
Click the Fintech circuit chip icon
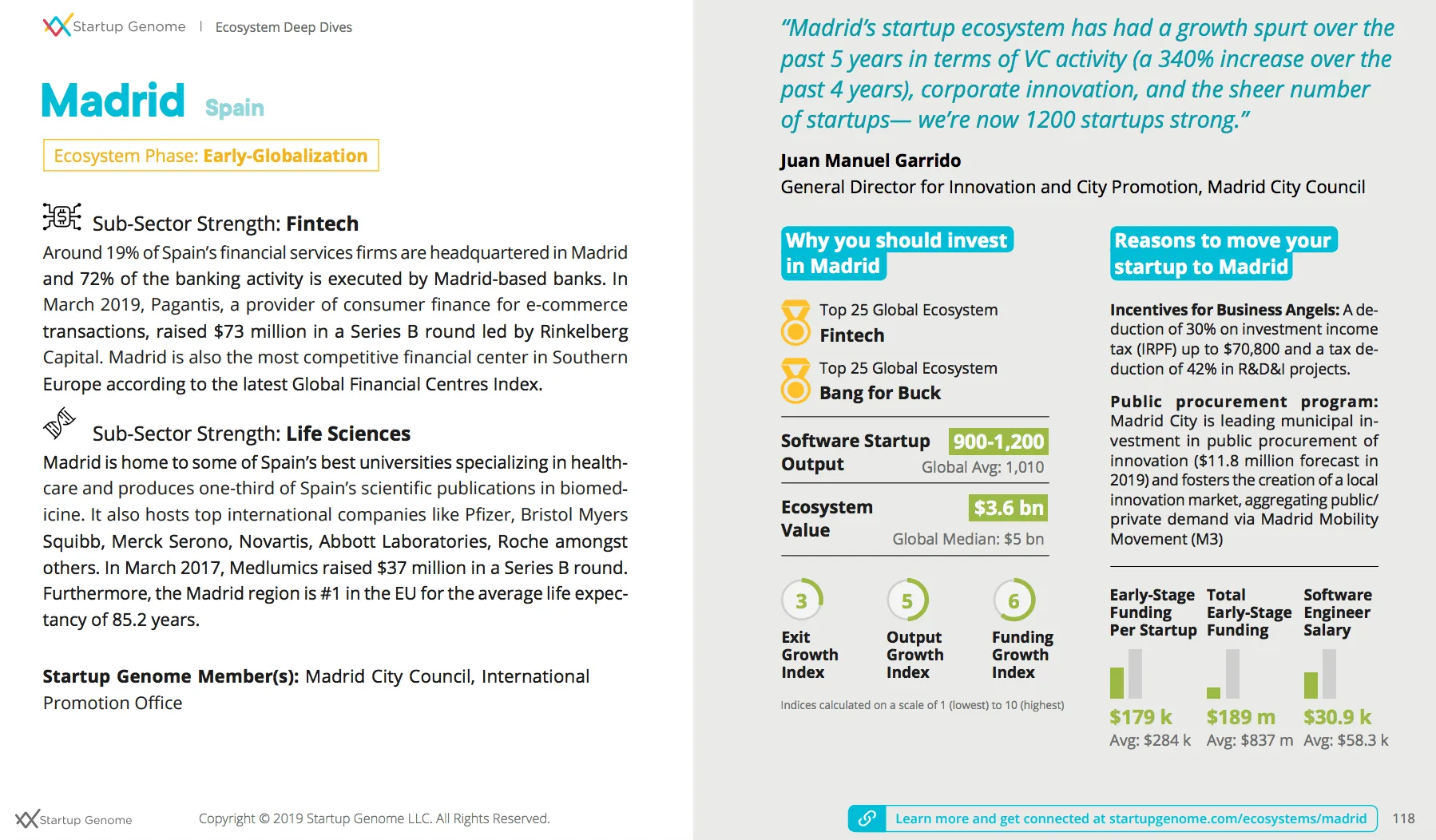tap(61, 217)
